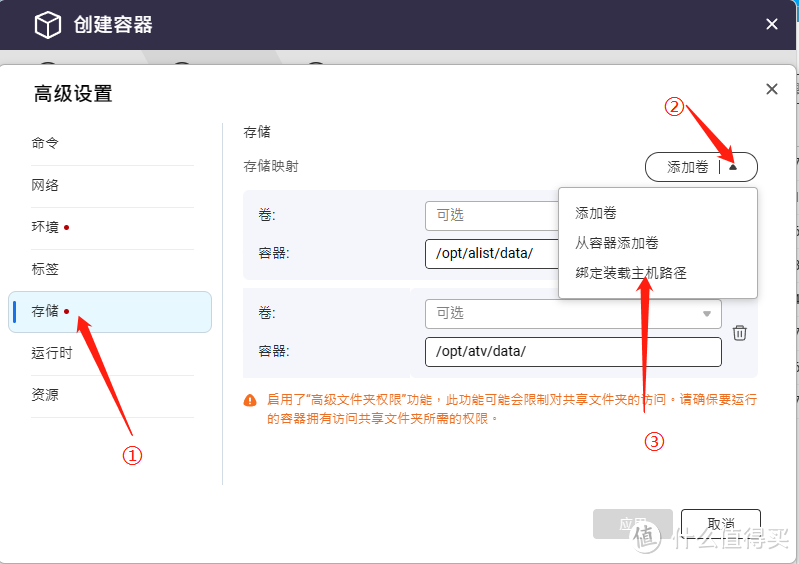Click the 存储映射 label
Viewport: 799px width, 564px height.
coord(271,167)
